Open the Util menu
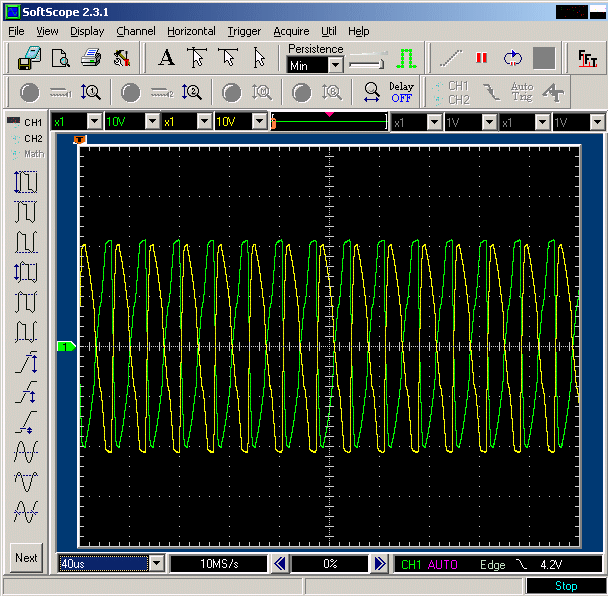 pyautogui.click(x=329, y=31)
